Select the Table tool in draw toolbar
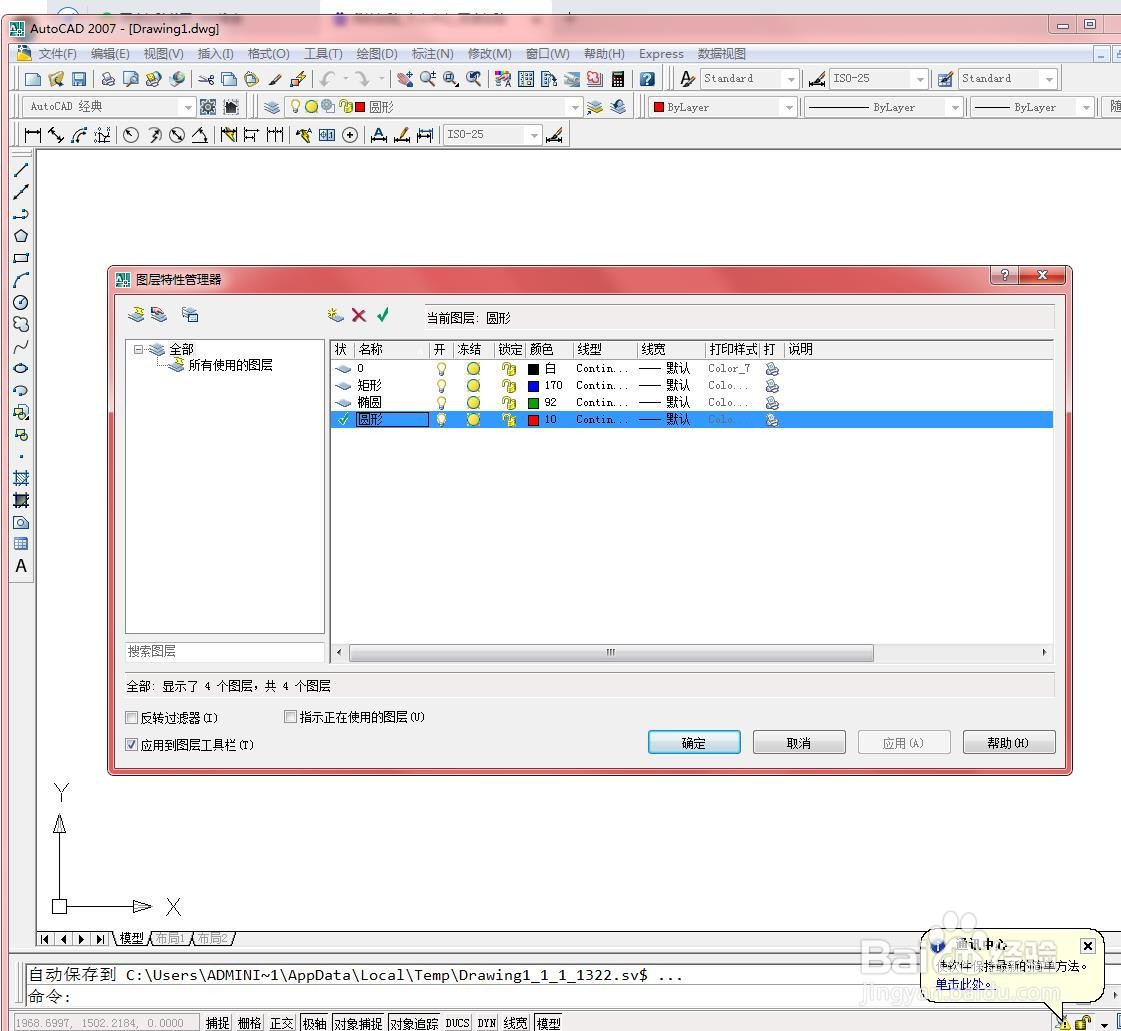This screenshot has height=1031, width=1121. pyautogui.click(x=21, y=544)
